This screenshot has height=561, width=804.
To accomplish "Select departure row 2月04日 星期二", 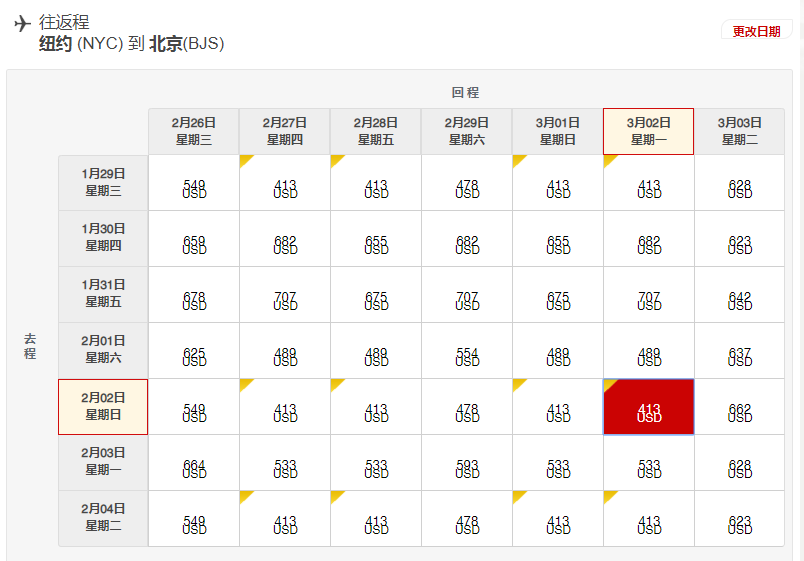I will pyautogui.click(x=103, y=518).
